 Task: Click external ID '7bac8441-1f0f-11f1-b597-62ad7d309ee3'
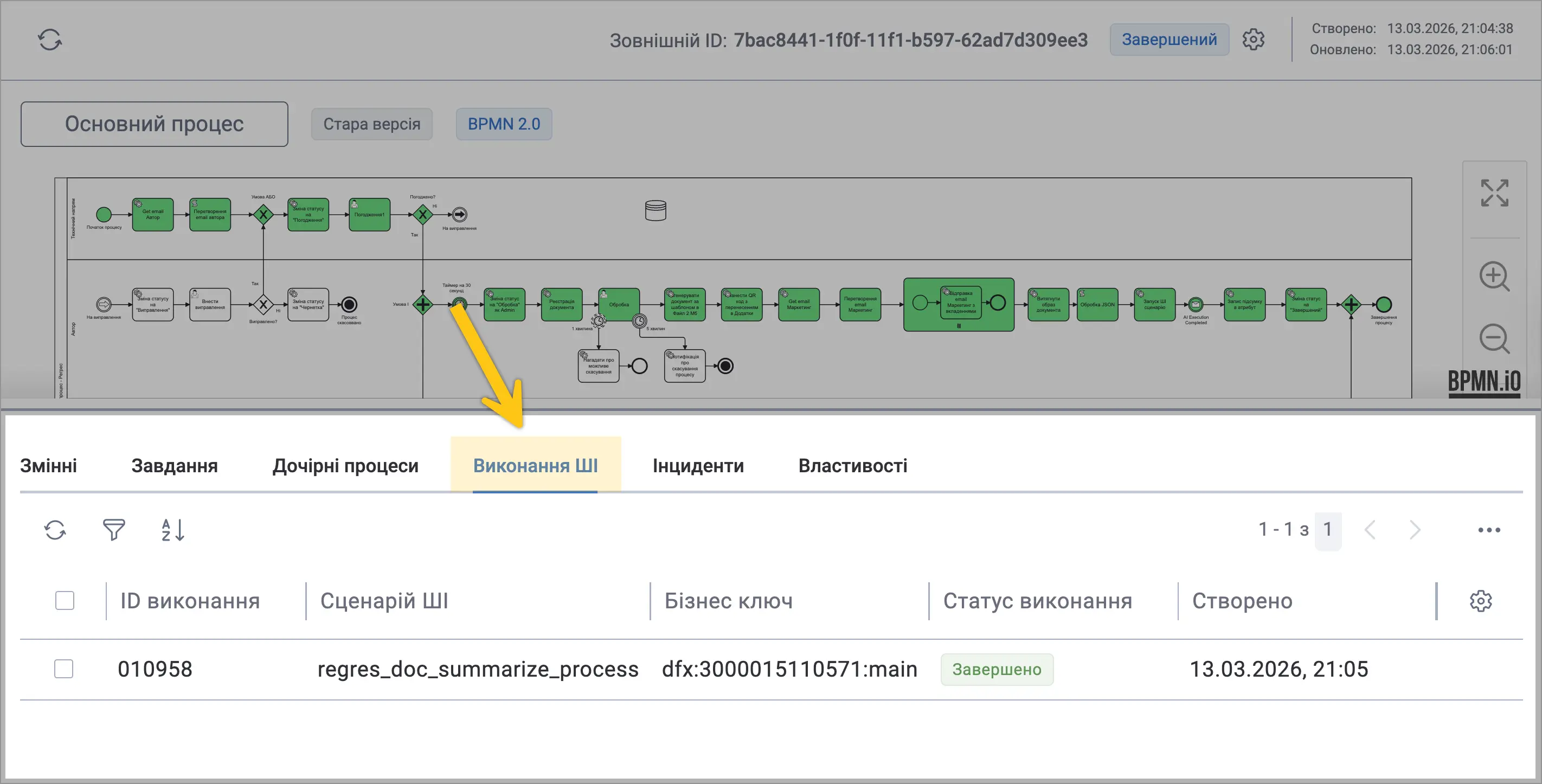(x=910, y=40)
